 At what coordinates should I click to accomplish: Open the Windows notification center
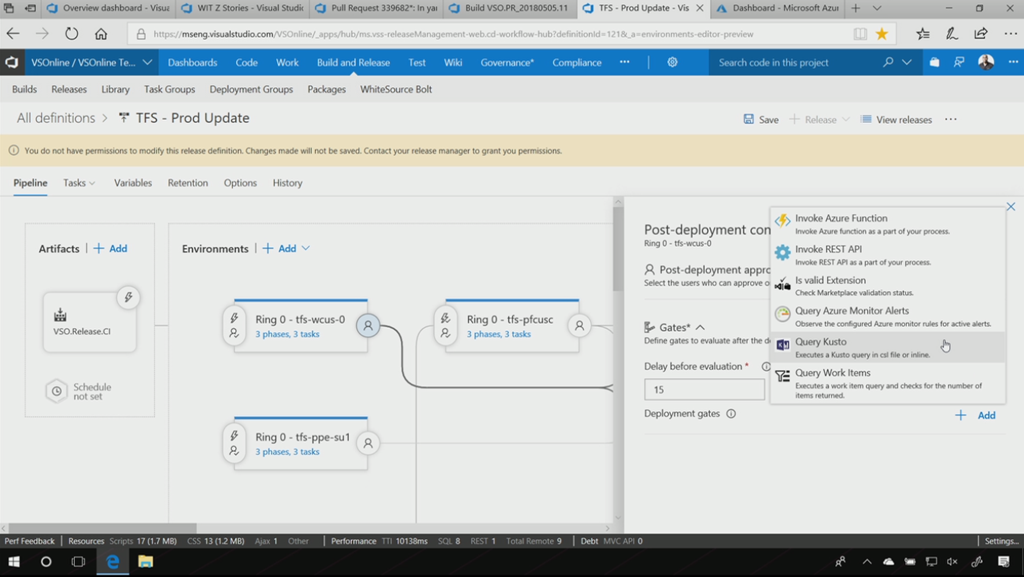coord(1004,562)
